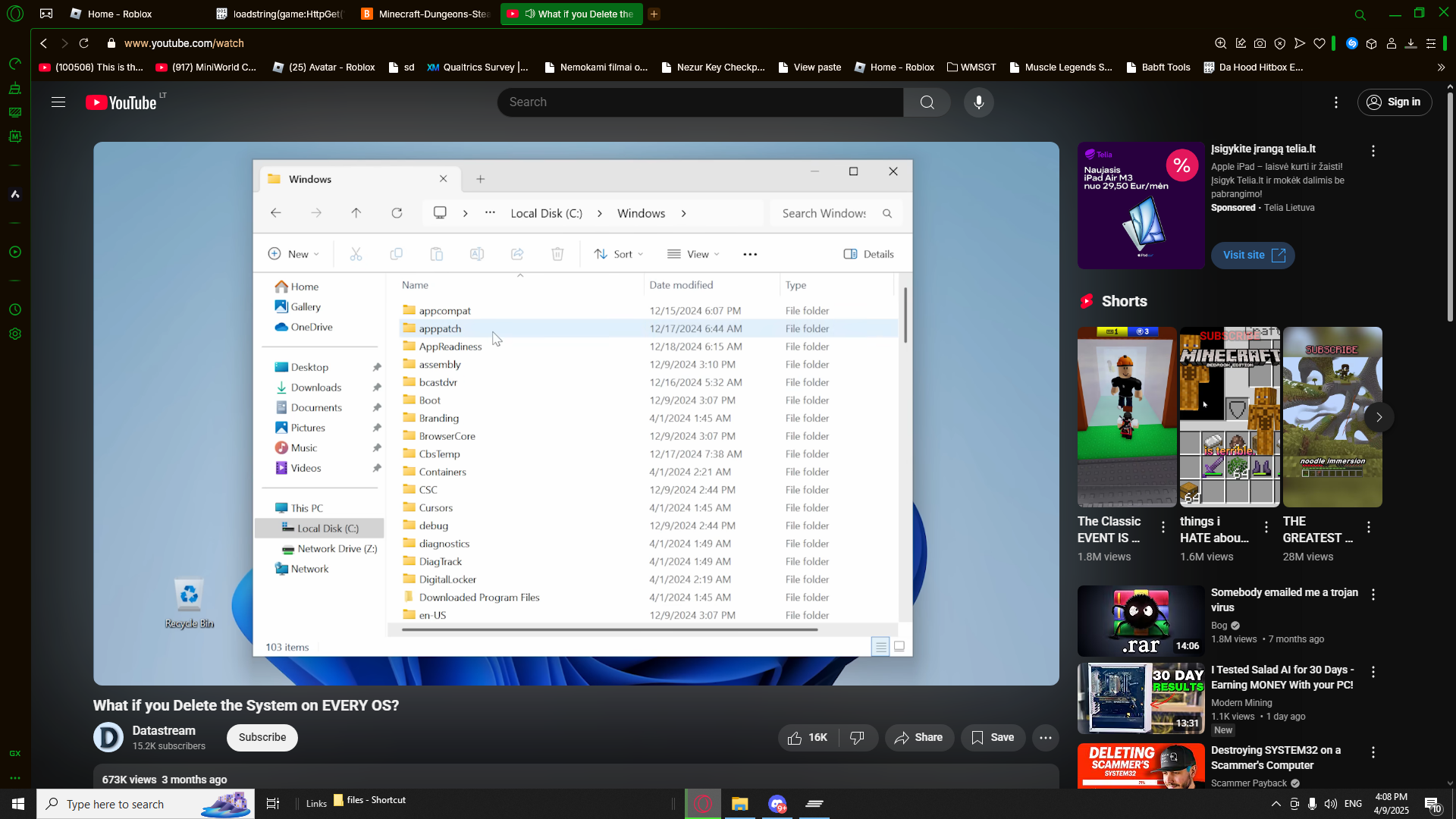1456x819 pixels.
Task: Open the WMSGT bookmarks folder
Action: click(x=971, y=67)
